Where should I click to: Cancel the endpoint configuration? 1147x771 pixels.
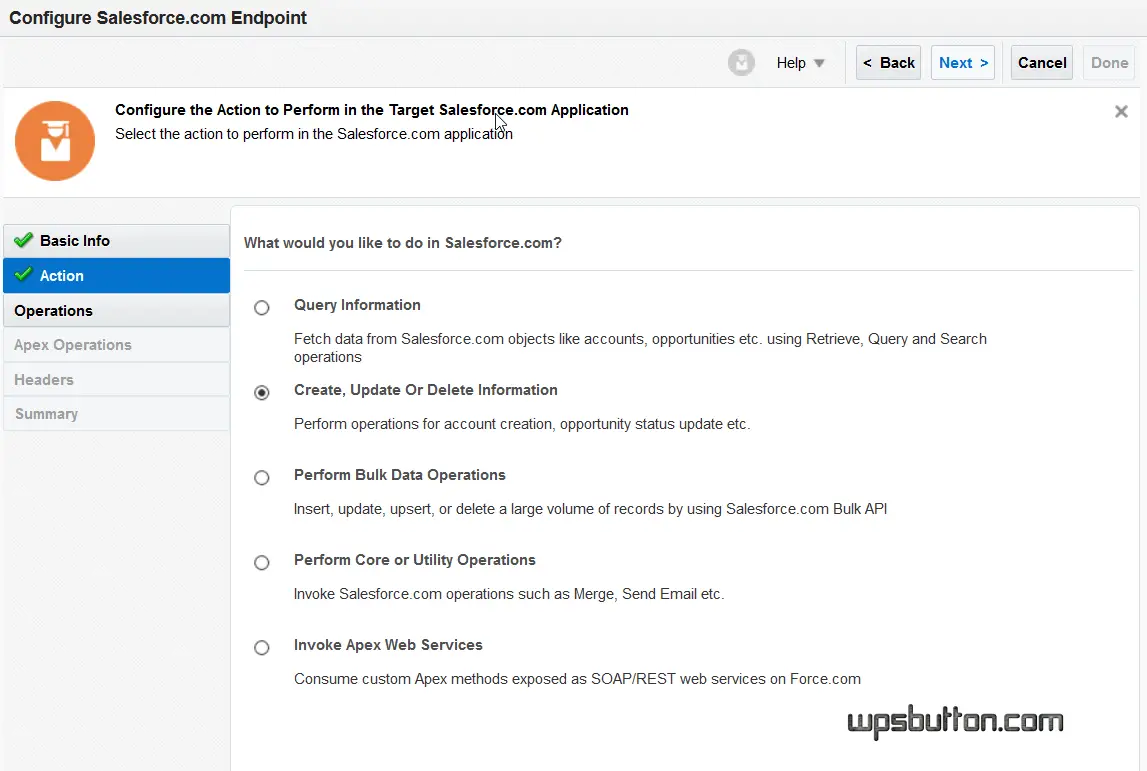tap(1042, 63)
